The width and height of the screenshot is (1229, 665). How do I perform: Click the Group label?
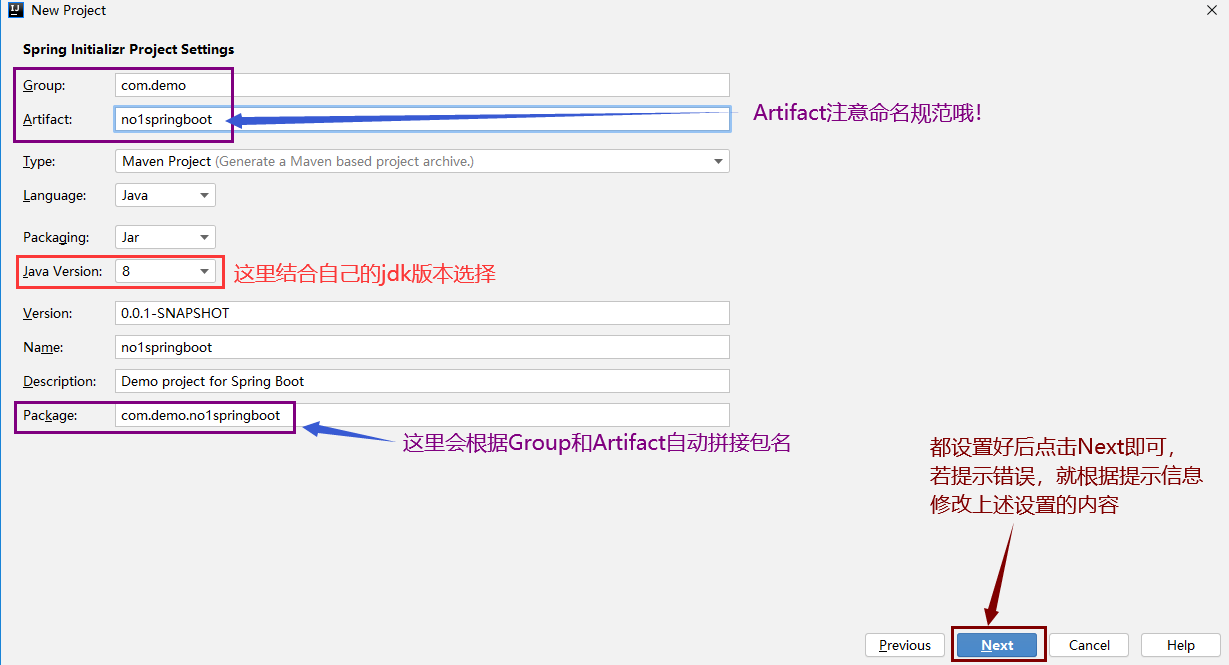tap(43, 86)
